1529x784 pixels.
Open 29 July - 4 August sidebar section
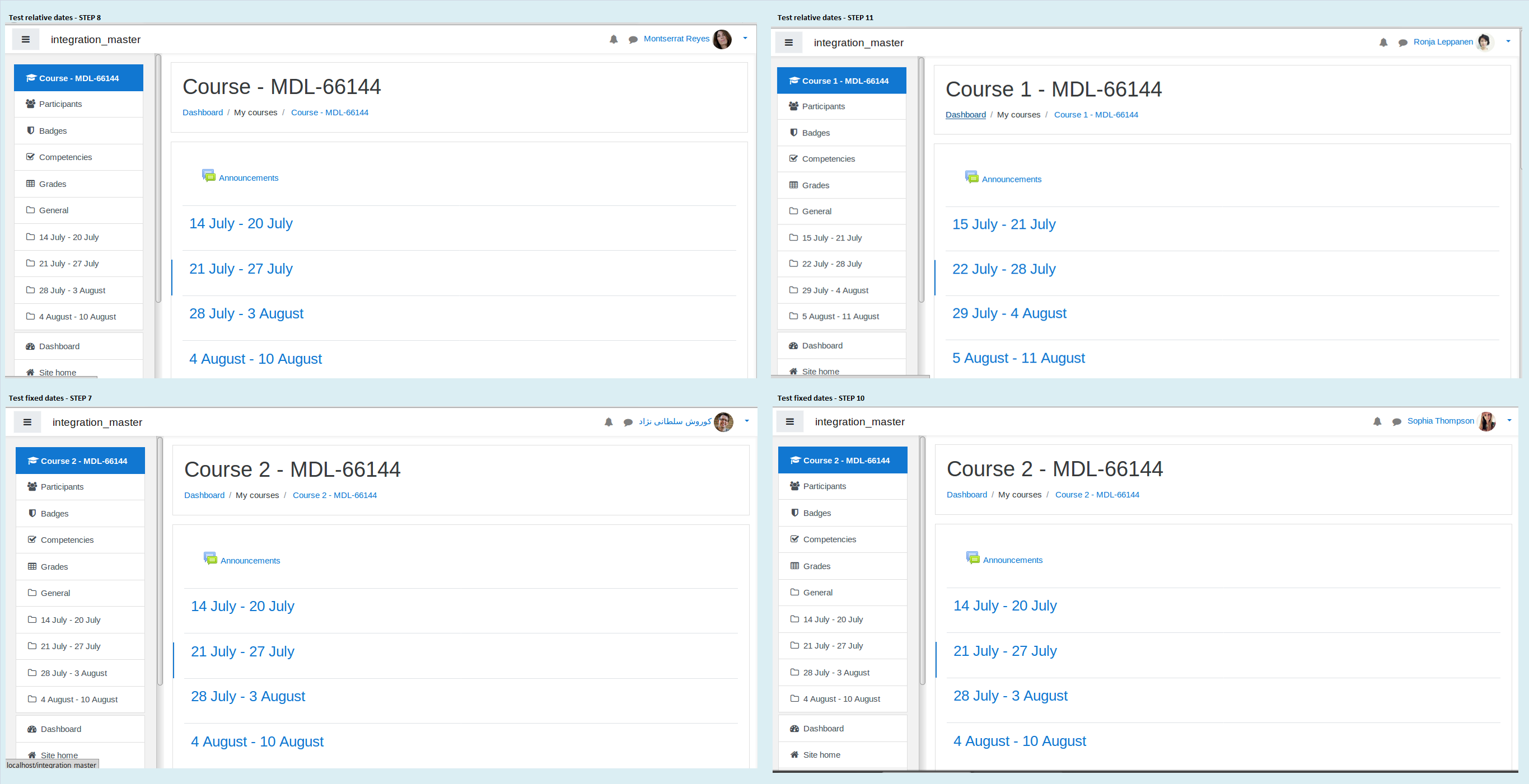[x=841, y=290]
